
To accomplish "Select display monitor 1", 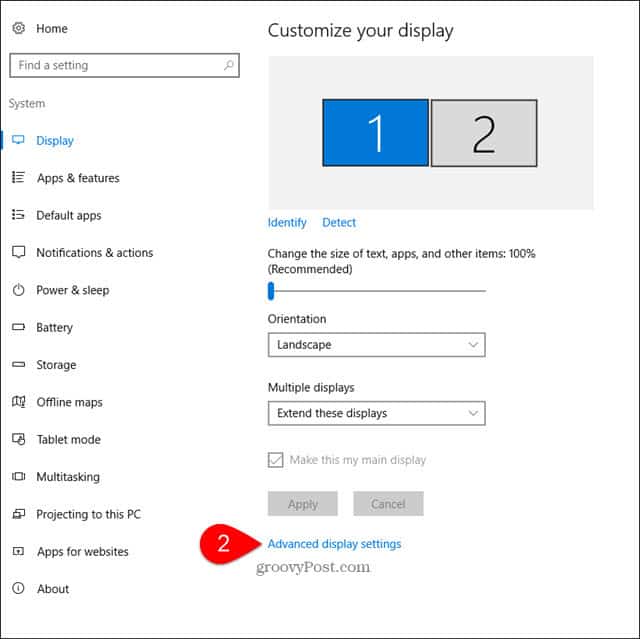I will (x=375, y=133).
